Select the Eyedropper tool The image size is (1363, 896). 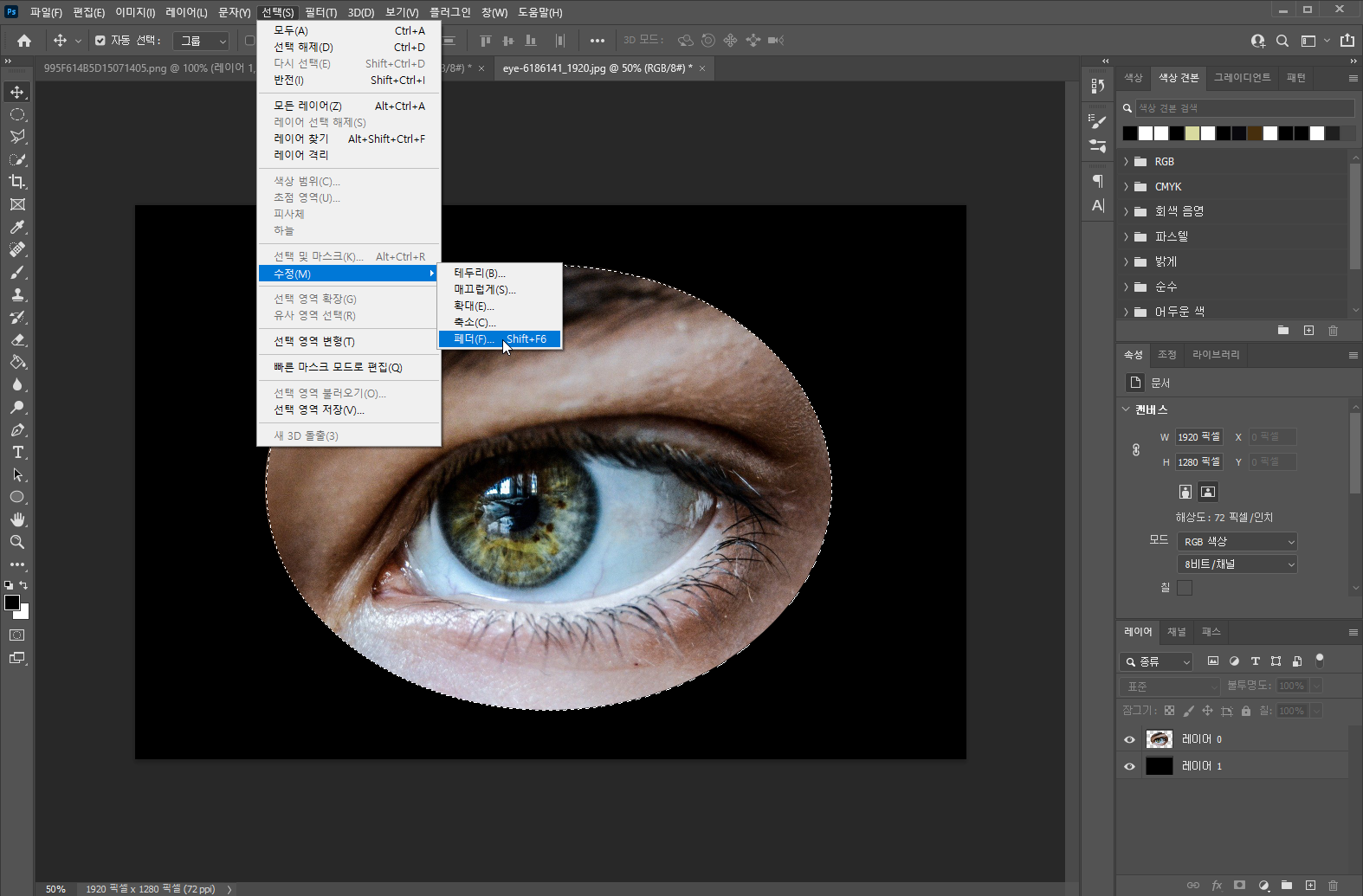17,227
